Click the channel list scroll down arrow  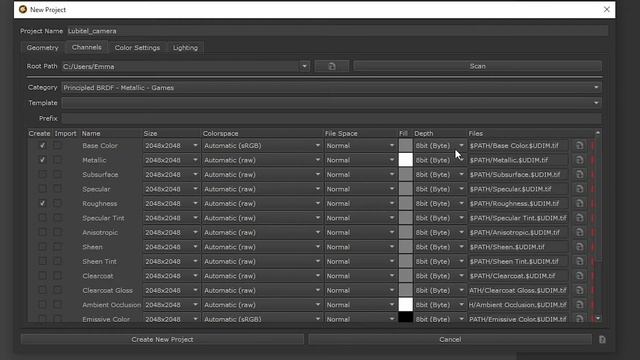click(598, 318)
